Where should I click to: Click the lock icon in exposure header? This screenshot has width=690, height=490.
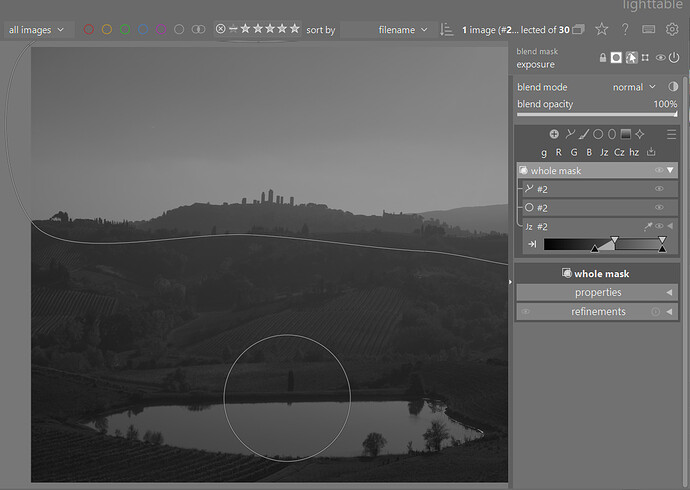[x=603, y=58]
